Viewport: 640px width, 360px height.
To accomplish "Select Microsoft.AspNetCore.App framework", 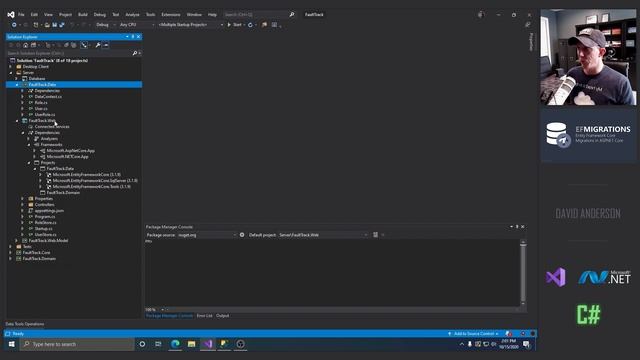I will pyautogui.click(x=70, y=151).
